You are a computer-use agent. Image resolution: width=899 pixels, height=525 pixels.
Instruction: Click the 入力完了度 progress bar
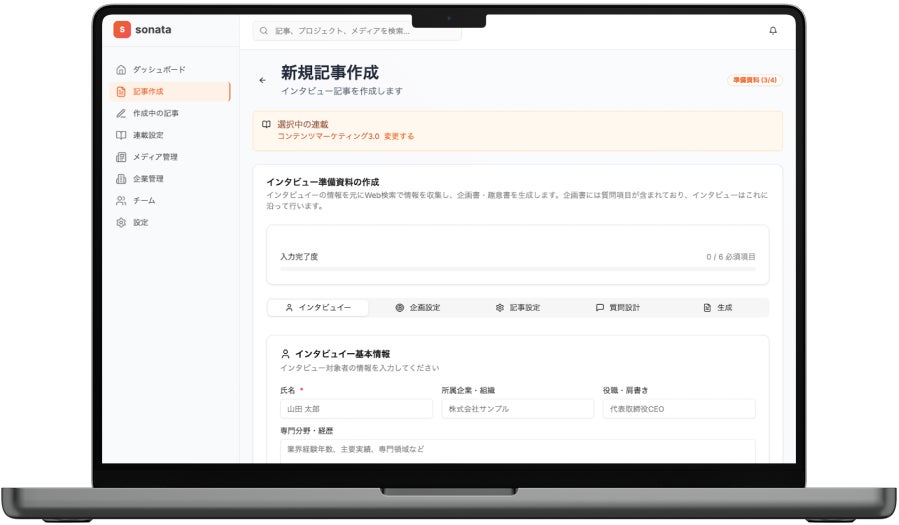518,269
